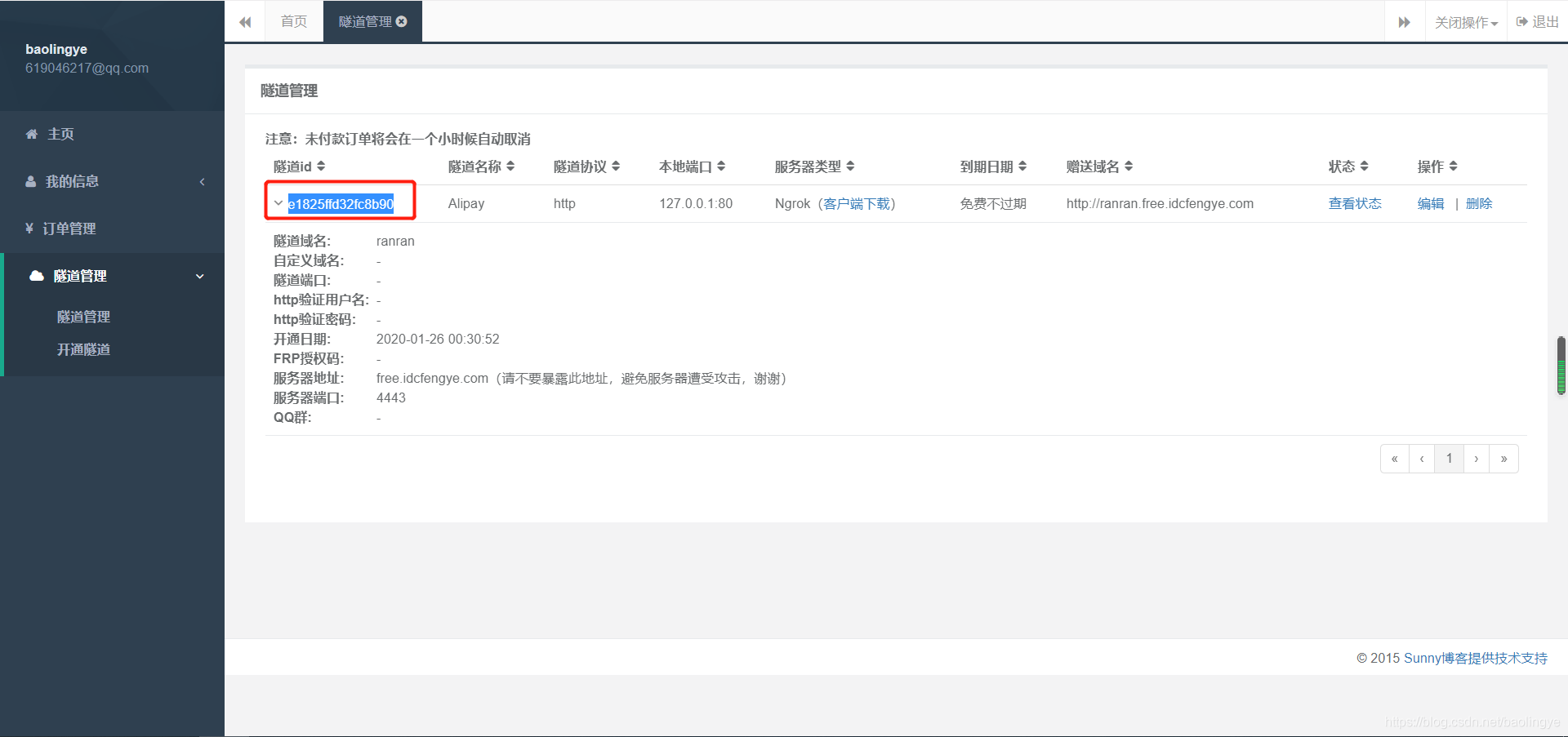Toggle sorting on the 隧道名称 column
Screen dimensions: 1568x737
tap(511, 166)
